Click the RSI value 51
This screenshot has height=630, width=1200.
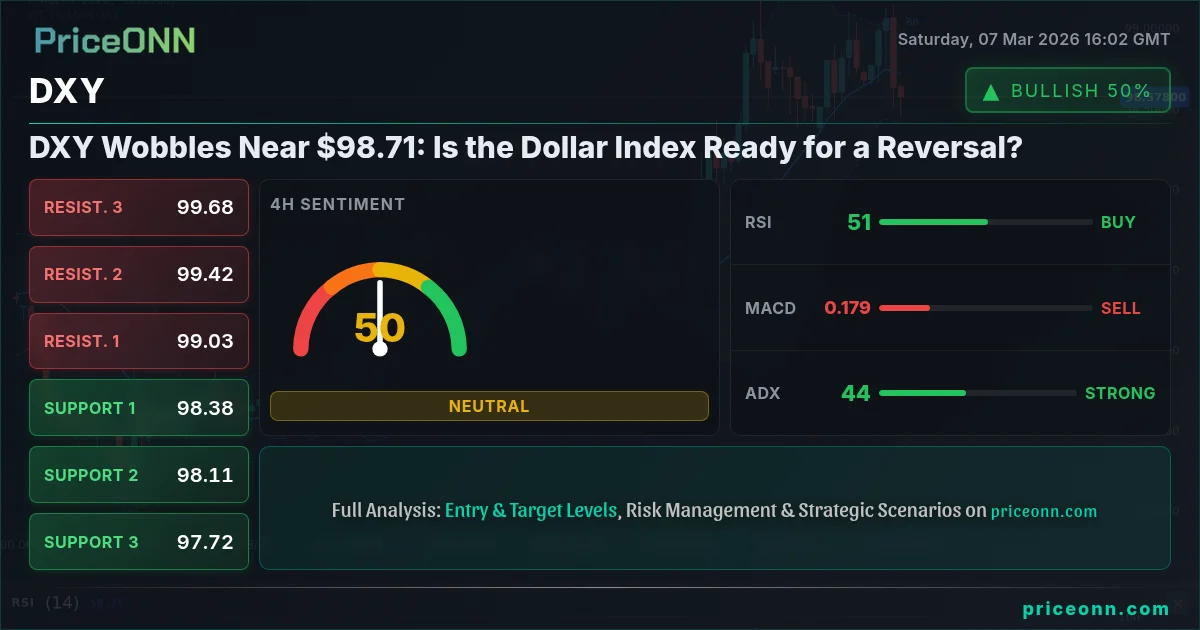[x=859, y=222]
